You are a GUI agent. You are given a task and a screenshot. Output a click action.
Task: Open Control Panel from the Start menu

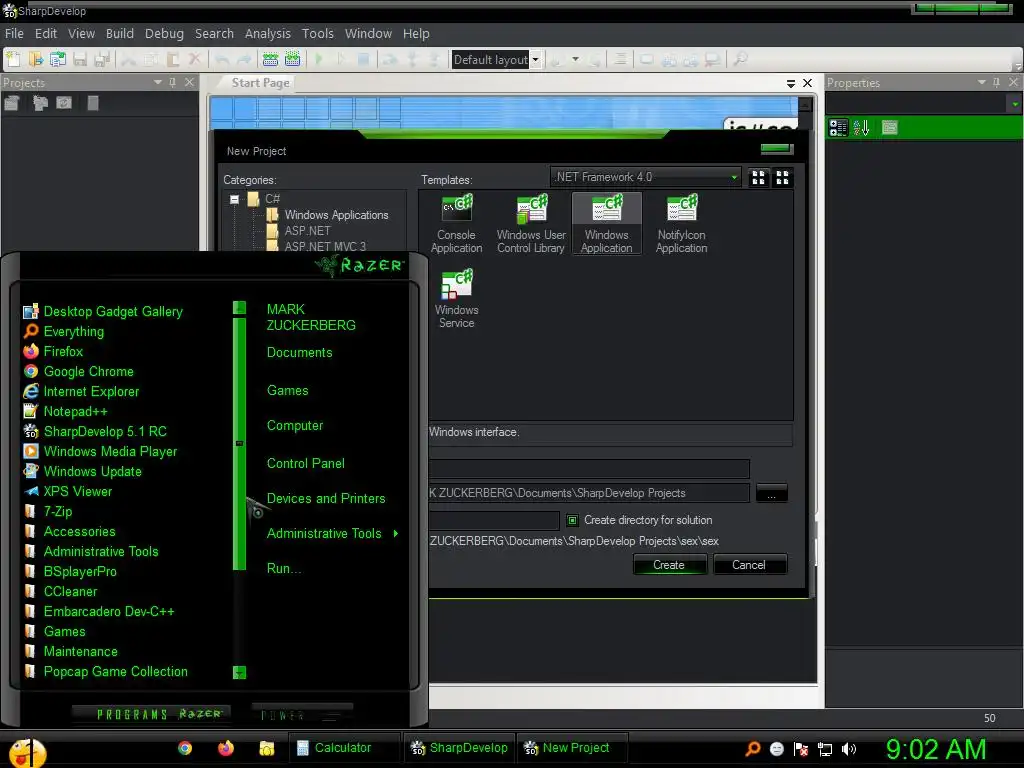point(306,464)
